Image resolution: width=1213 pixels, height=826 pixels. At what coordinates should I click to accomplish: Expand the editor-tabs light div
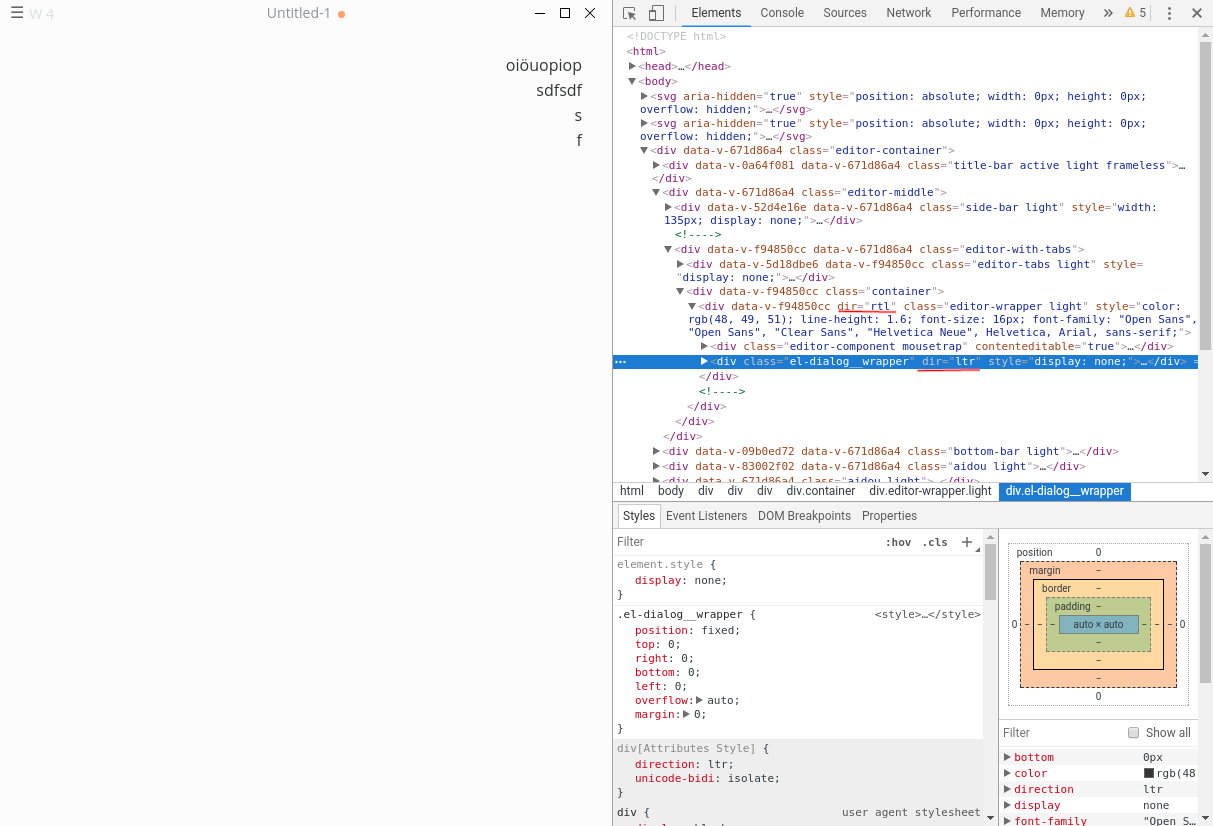click(x=681, y=264)
